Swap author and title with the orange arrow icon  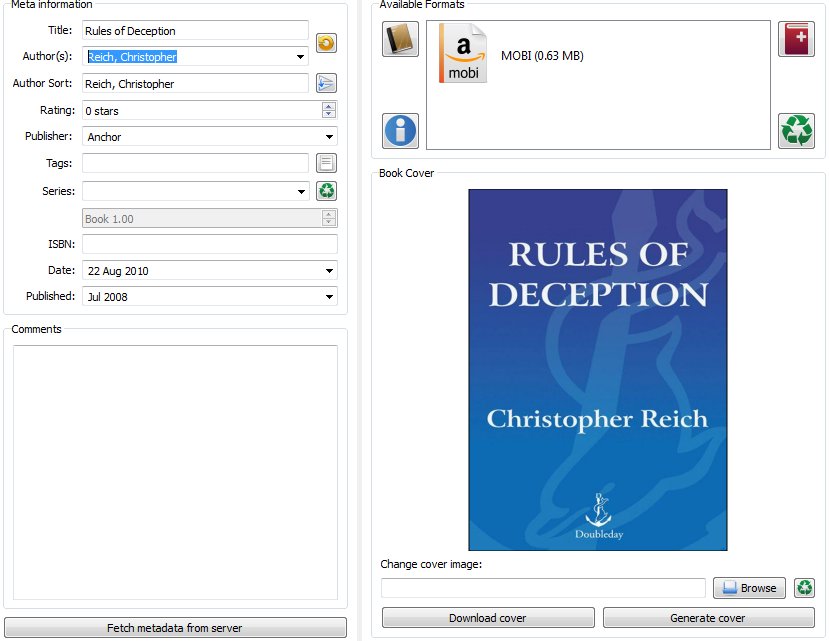[x=326, y=43]
